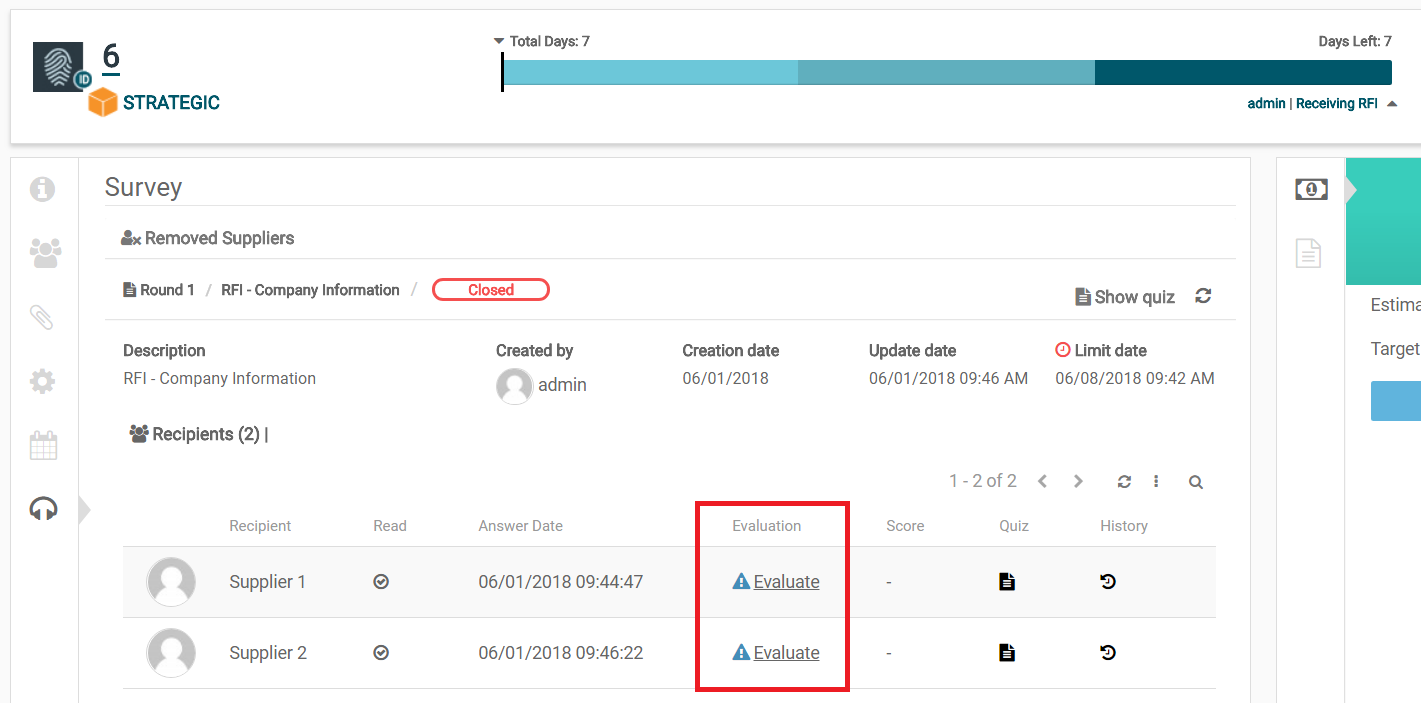The image size is (1421, 703).
Task: Click the Show quiz button
Action: tap(1124, 297)
